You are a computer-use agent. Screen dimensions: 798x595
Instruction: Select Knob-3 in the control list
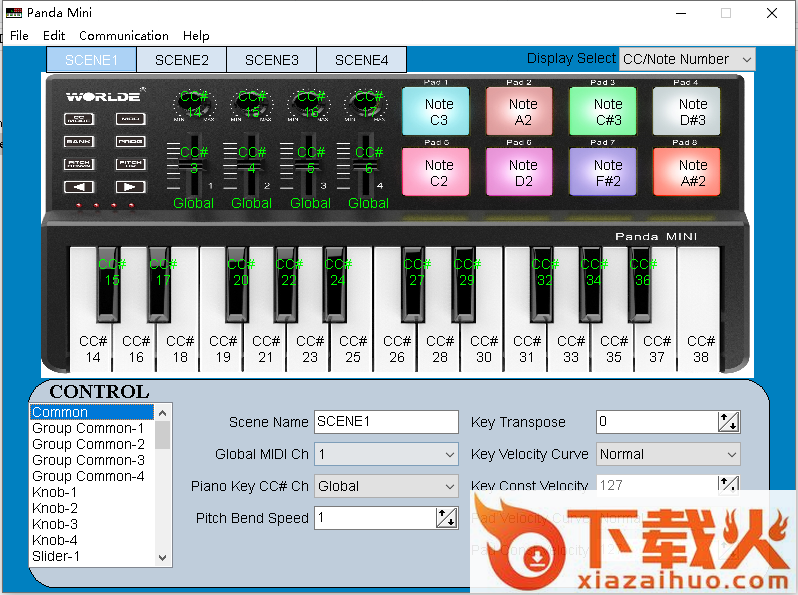coord(92,524)
